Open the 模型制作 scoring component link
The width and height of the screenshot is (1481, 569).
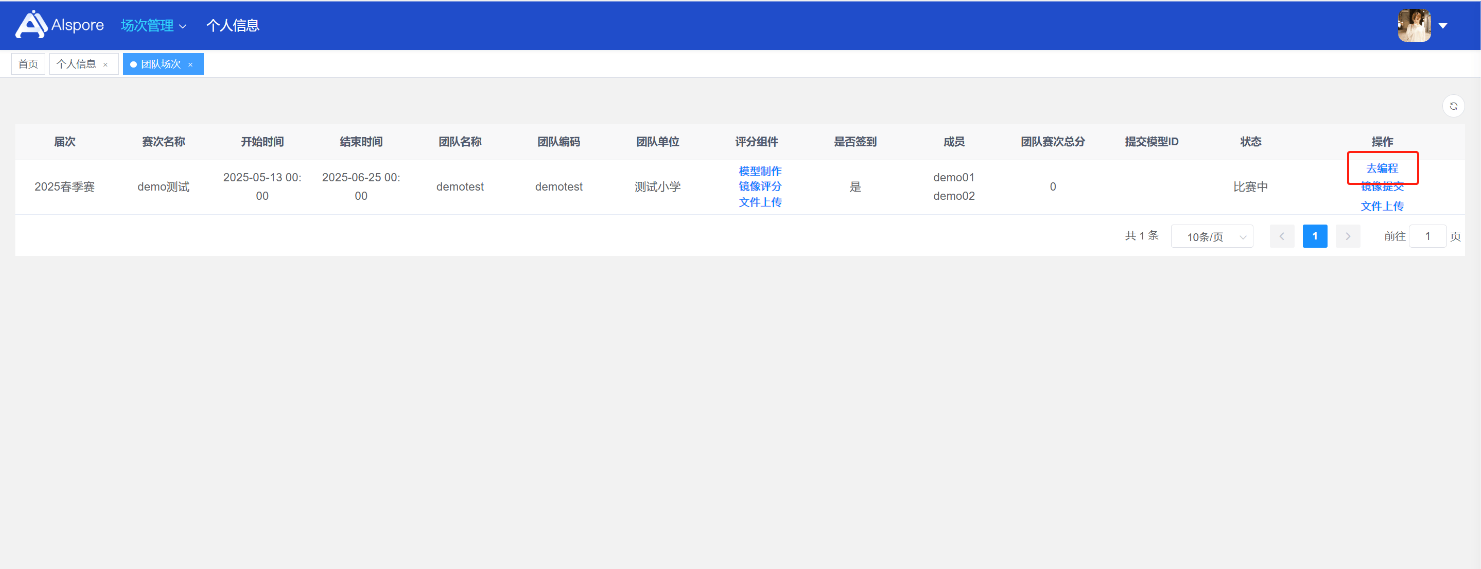coord(760,171)
